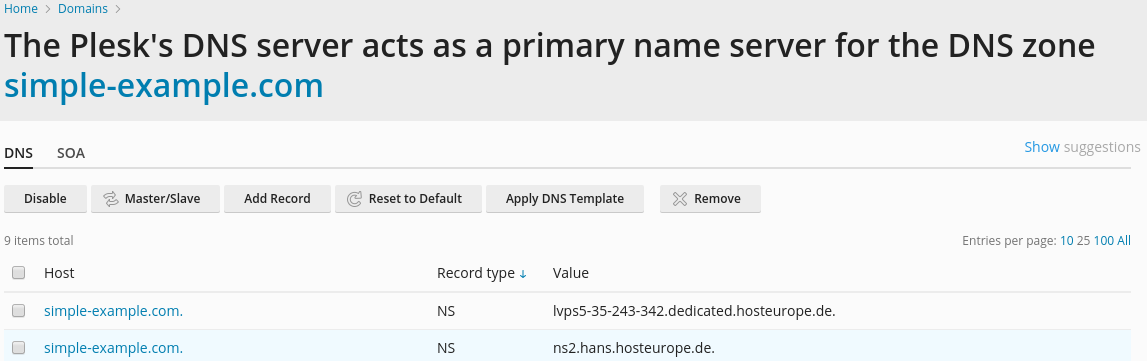Click the Remove X icon
Viewport: 1147px width, 361px height.
(680, 199)
